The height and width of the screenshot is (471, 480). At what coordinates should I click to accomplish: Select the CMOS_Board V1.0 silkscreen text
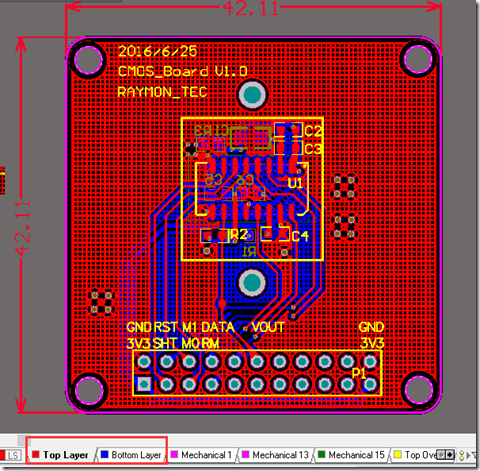tap(183, 71)
